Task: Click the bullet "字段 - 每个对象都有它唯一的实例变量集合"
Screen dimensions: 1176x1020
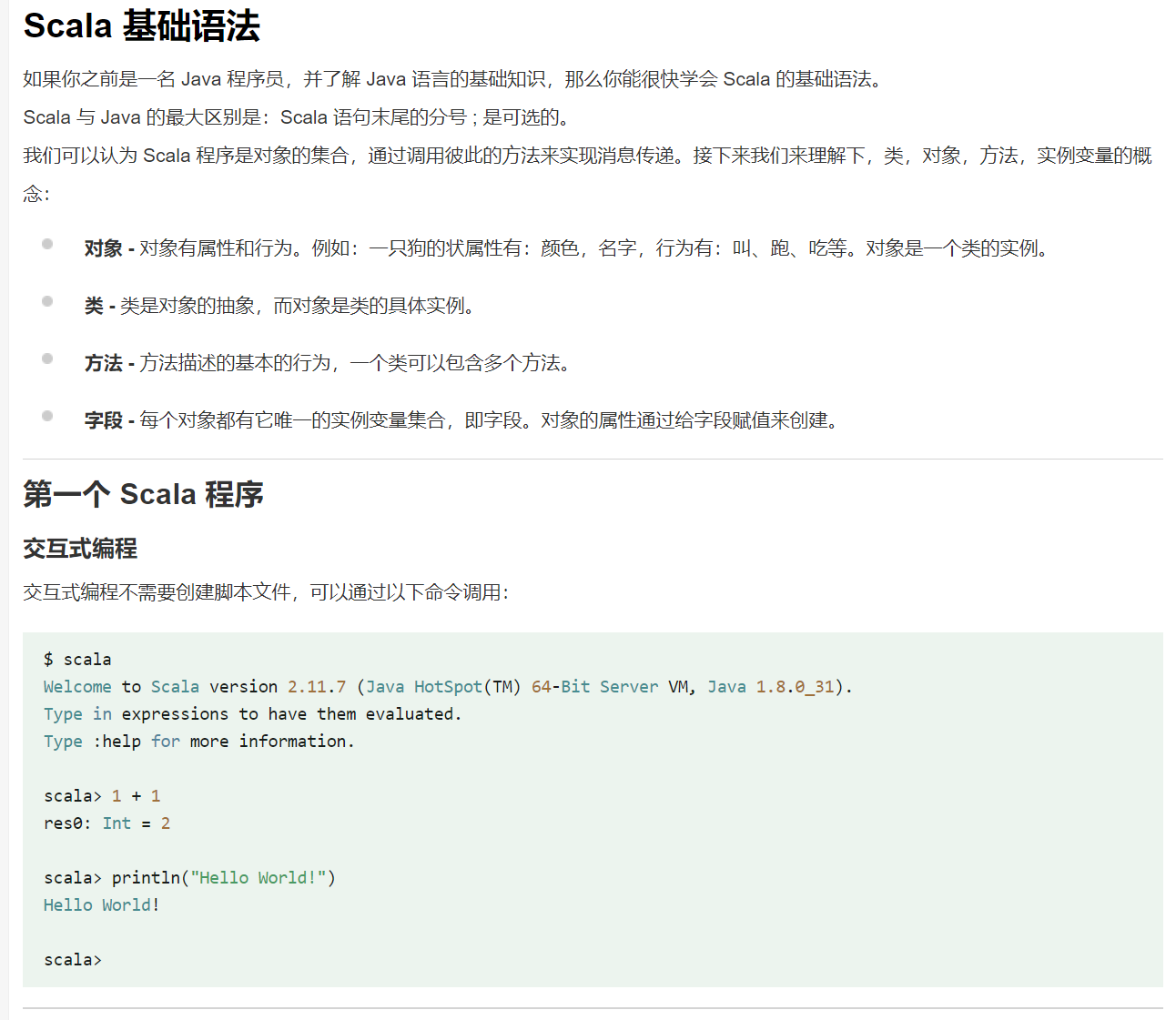Action: 461,420
